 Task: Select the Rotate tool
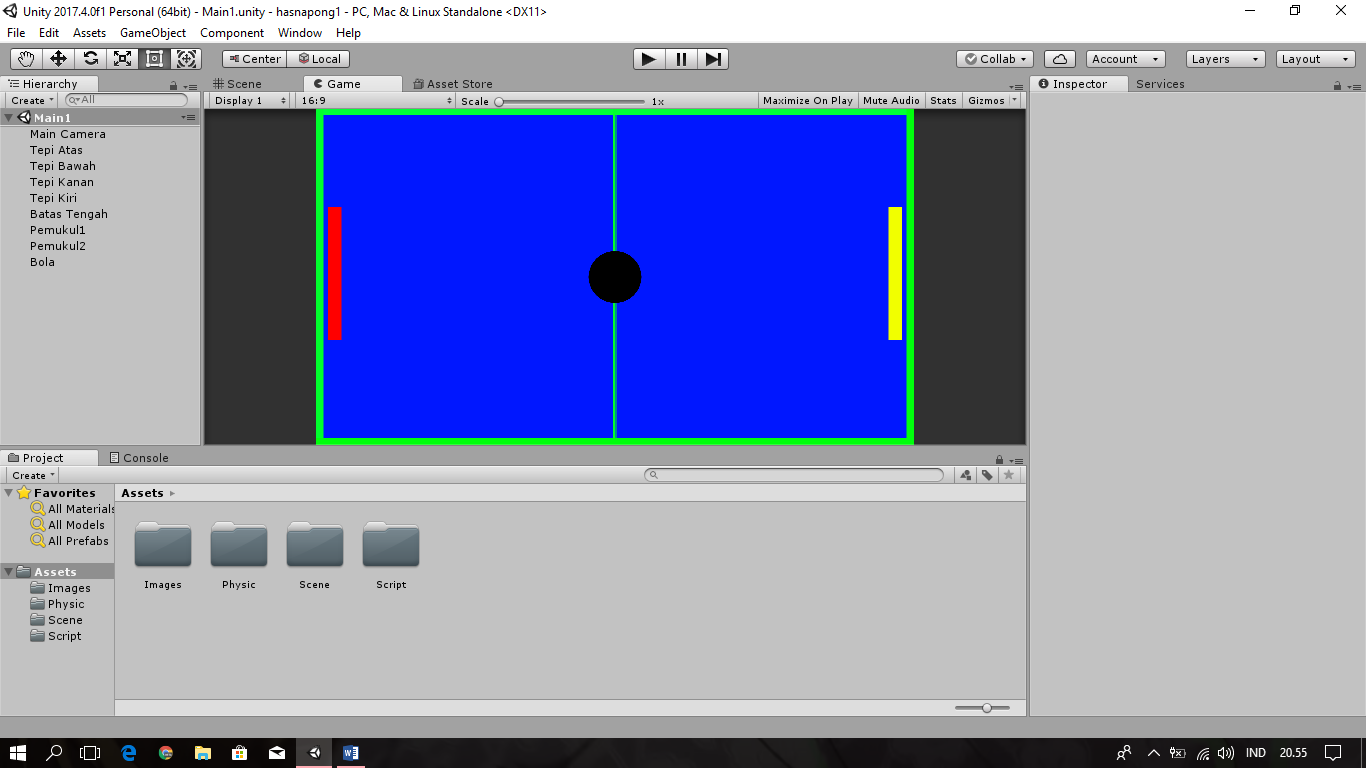pos(90,59)
